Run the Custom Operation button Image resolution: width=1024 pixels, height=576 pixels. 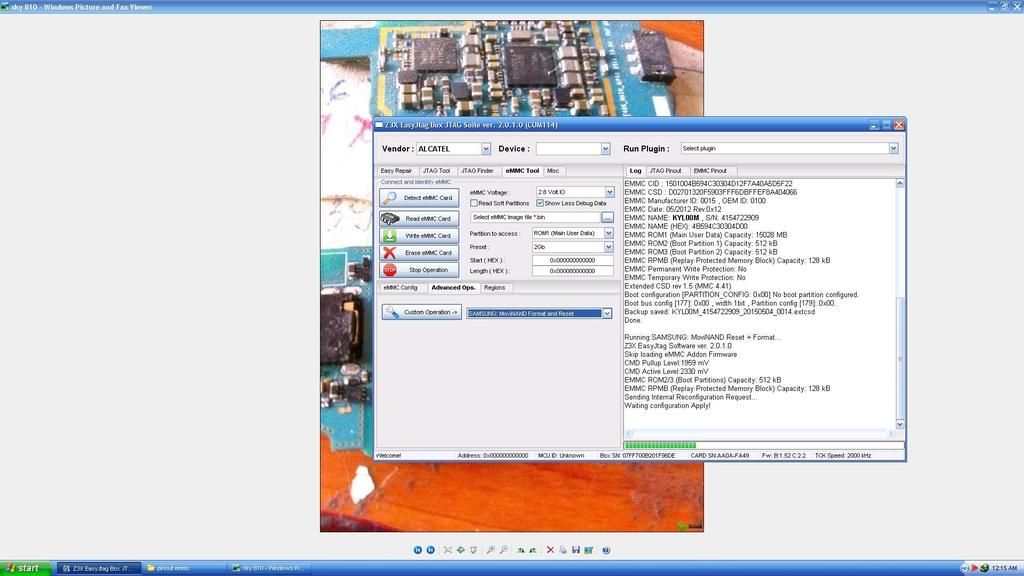tap(422, 312)
